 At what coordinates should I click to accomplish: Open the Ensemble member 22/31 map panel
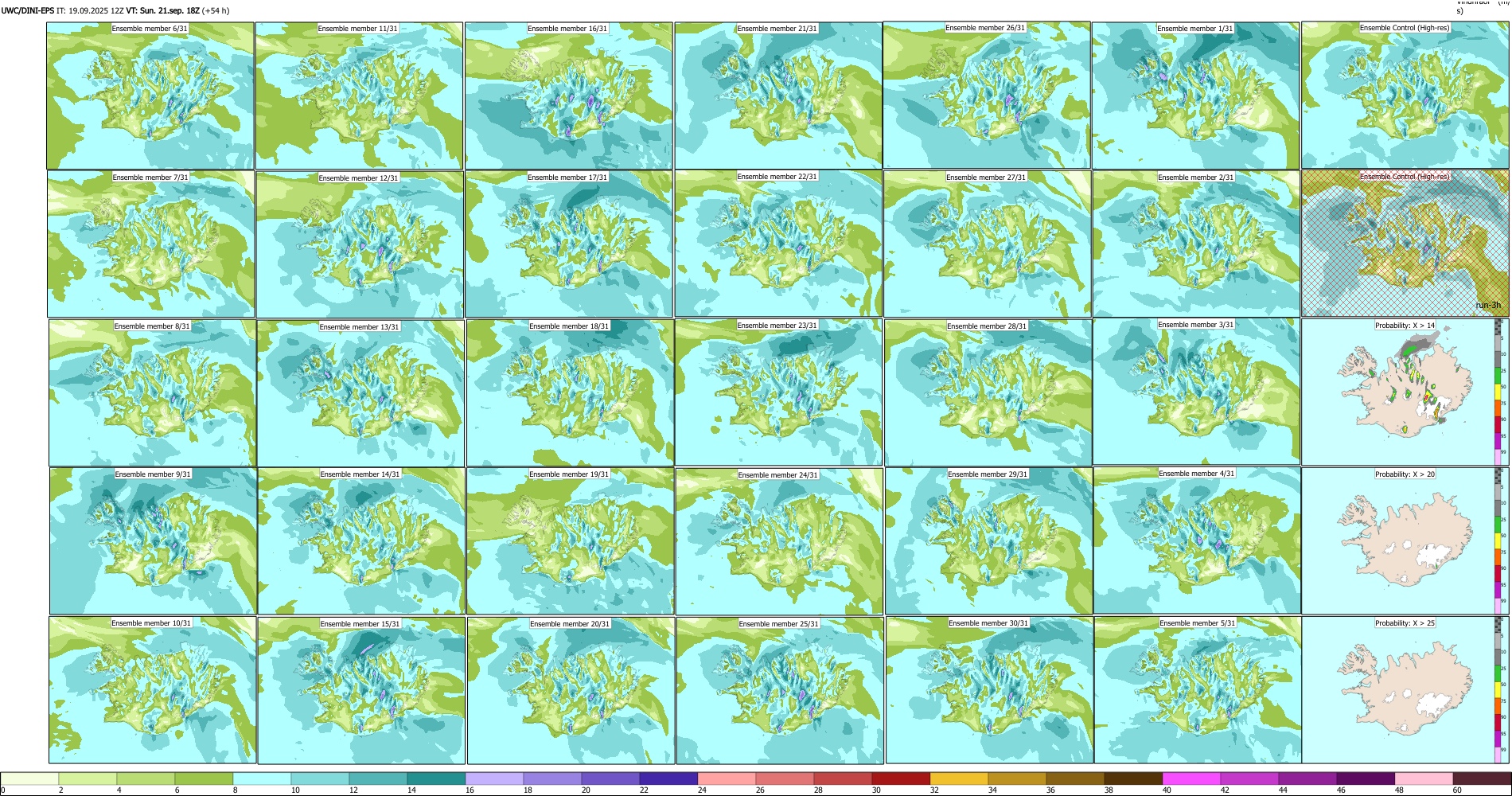click(778, 244)
